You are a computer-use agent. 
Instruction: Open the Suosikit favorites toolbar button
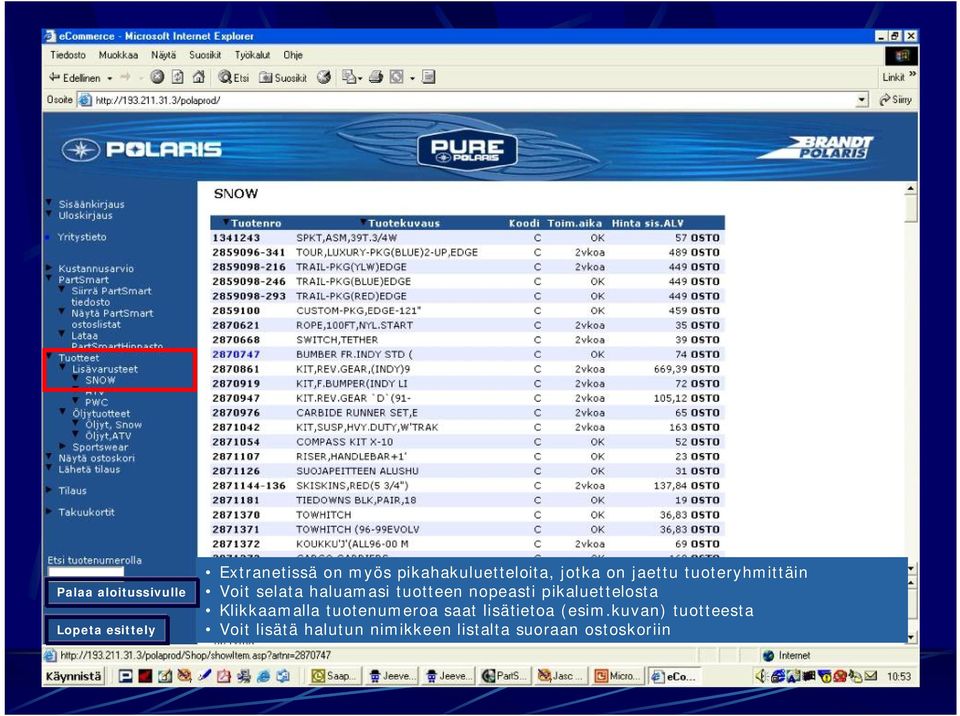coord(283,77)
